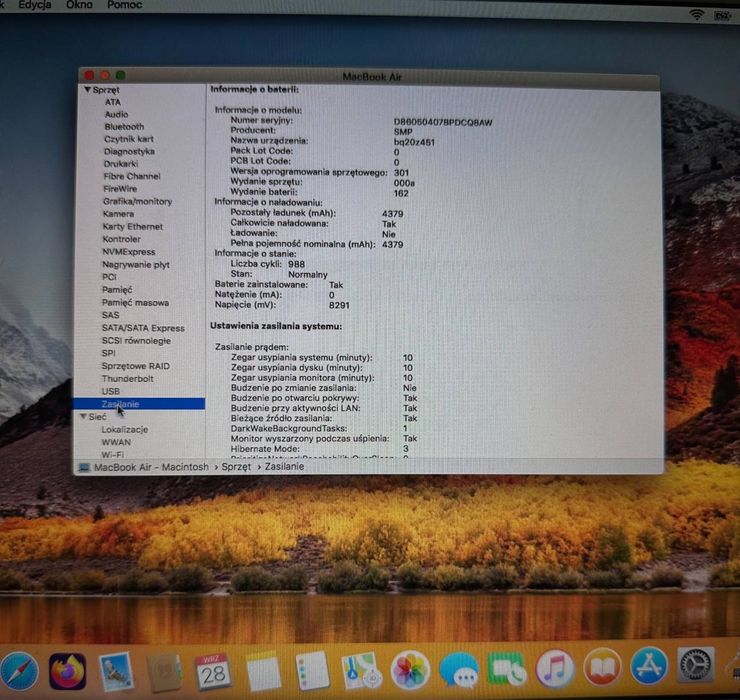740x700 pixels.
Task: Select Fibre Channel in the sidebar
Action: click(132, 176)
